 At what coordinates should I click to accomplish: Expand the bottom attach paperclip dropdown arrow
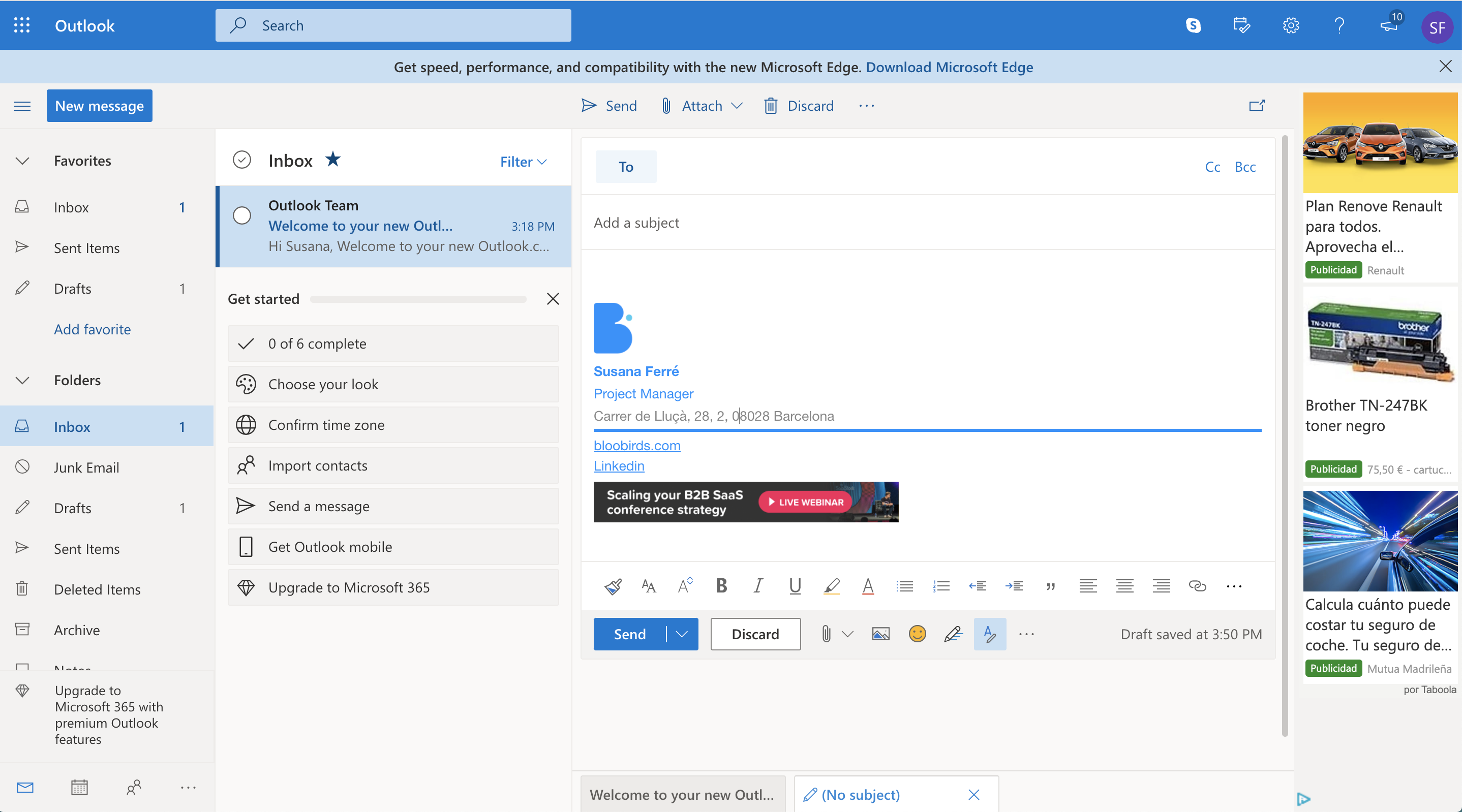coord(847,634)
